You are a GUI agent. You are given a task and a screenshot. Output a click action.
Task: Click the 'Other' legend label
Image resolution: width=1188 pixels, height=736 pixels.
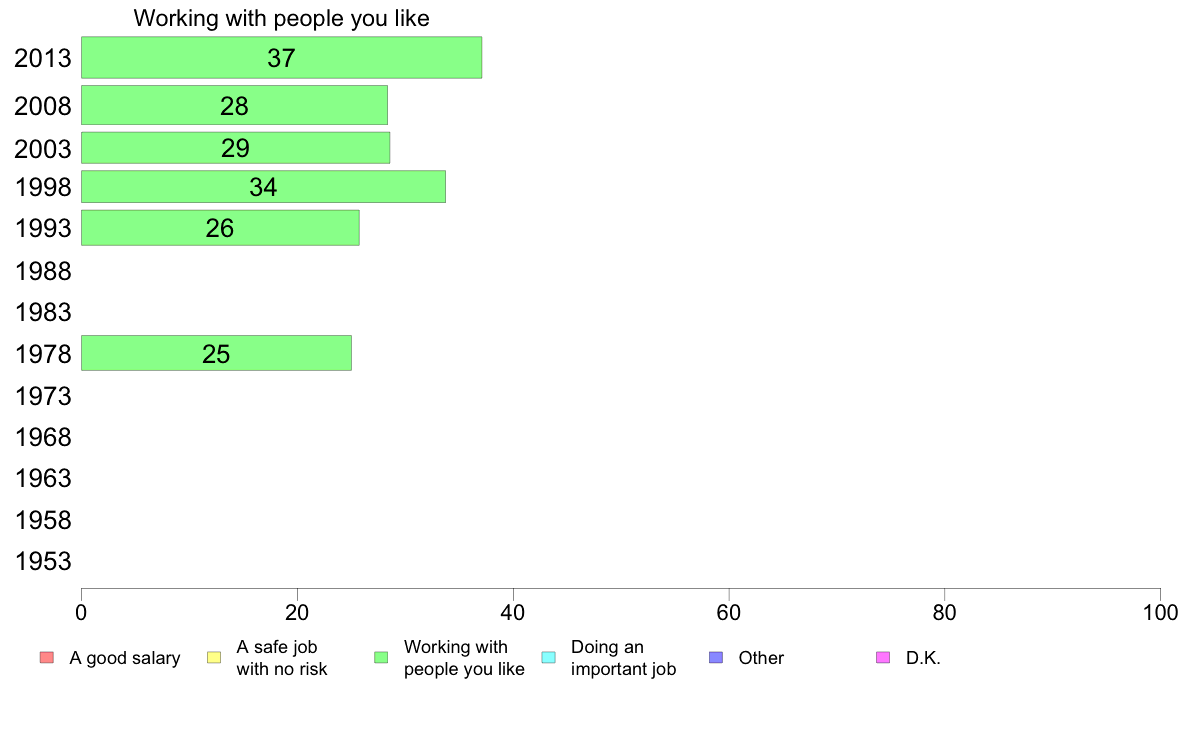(761, 658)
